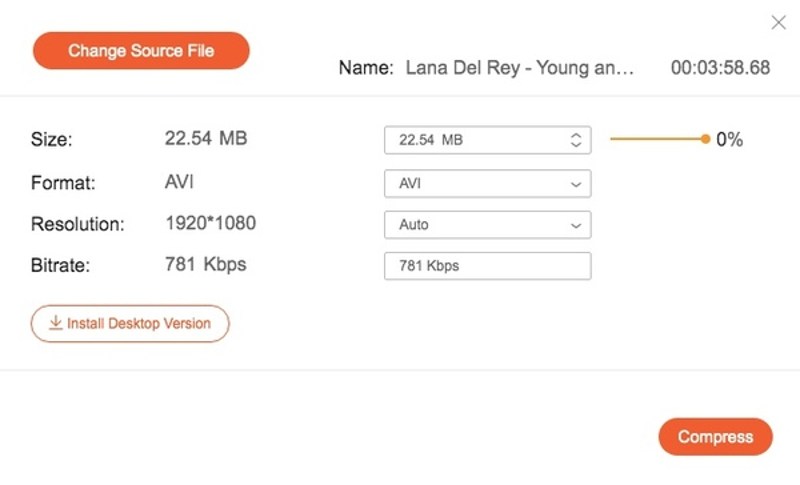Close the compressor dialog with the X
The width and height of the screenshot is (800, 485).
778,23
